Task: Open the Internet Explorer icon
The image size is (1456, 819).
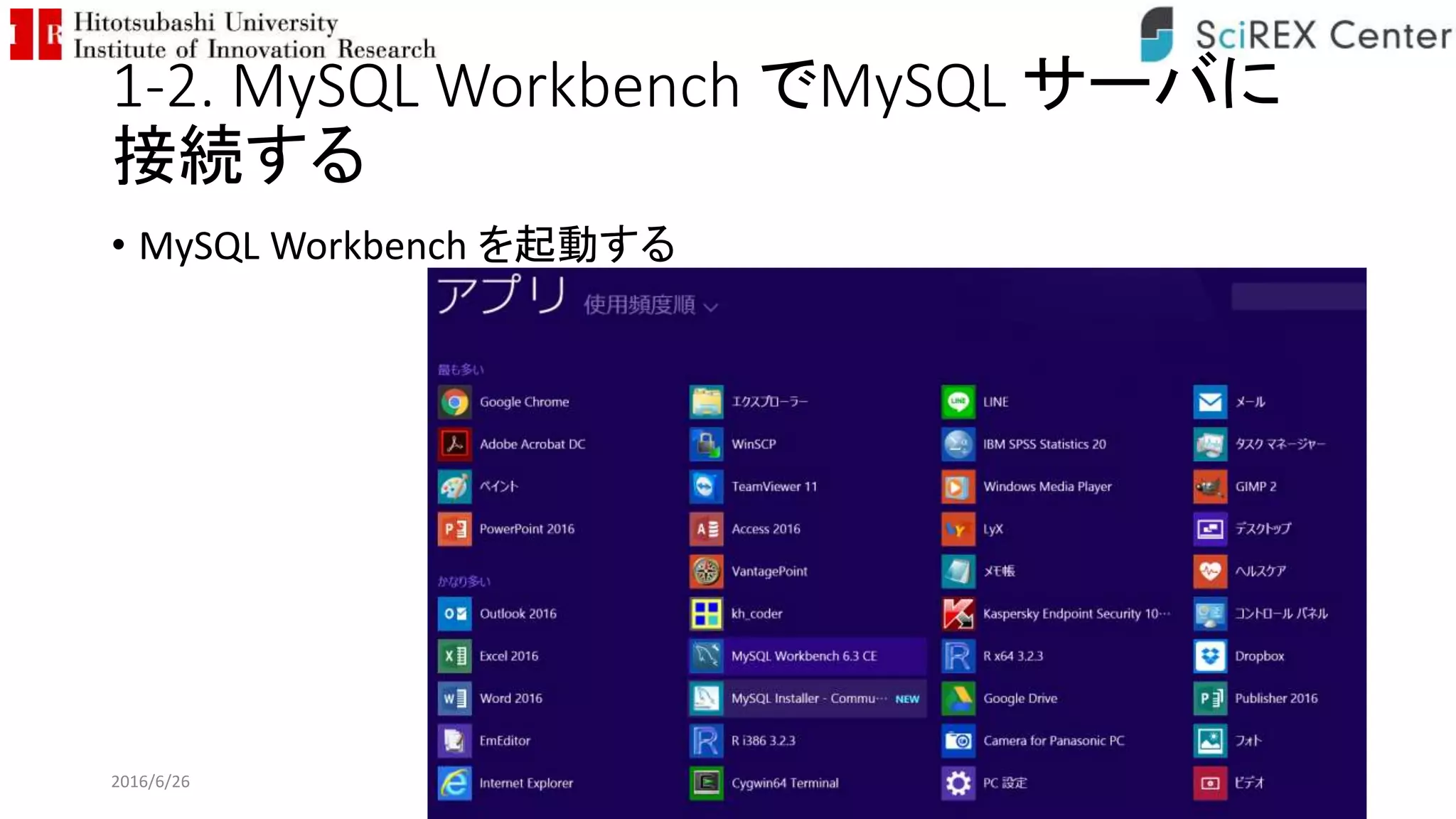Action: (454, 783)
